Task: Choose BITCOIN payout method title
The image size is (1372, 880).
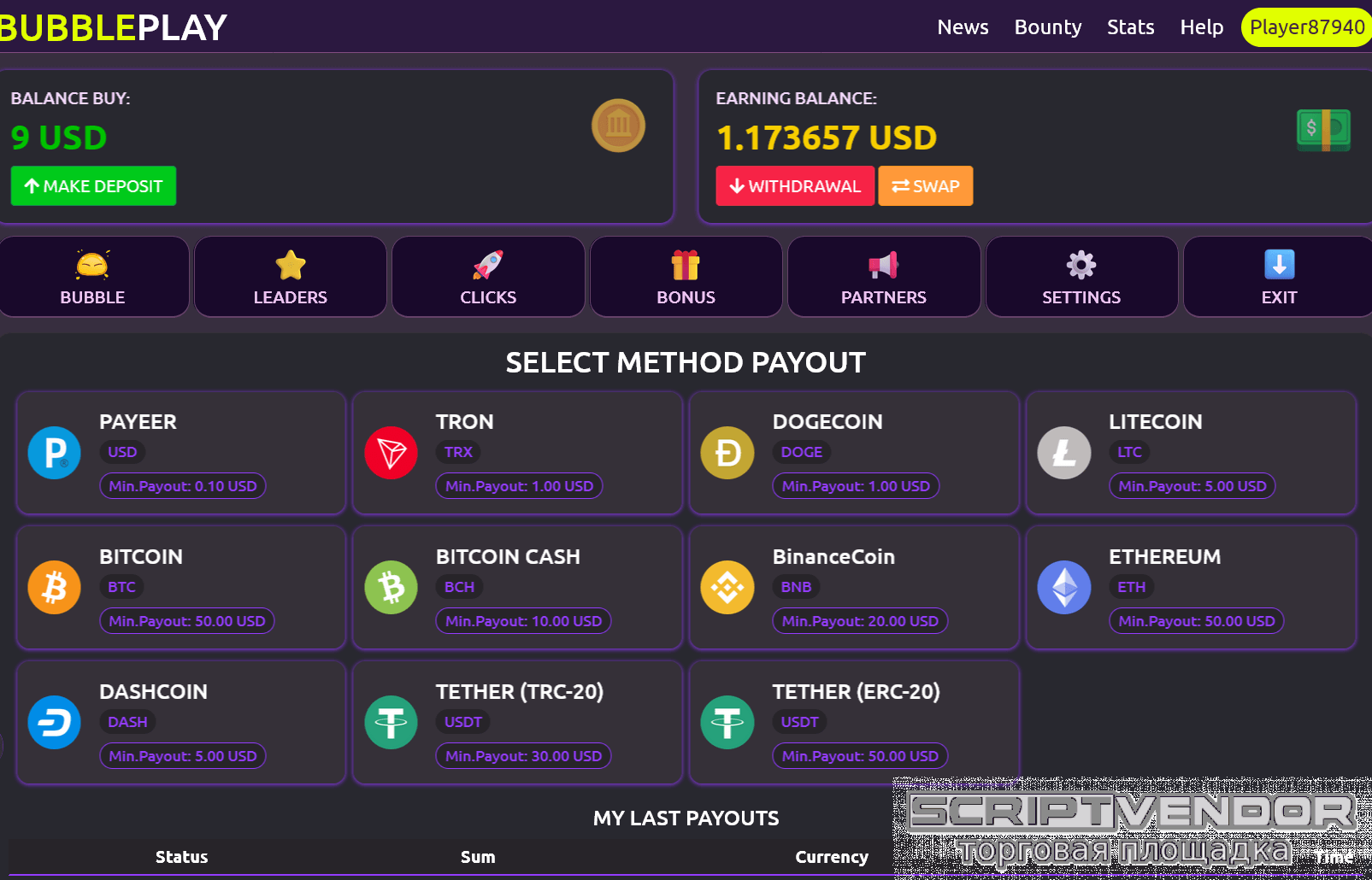Action: coord(141,557)
